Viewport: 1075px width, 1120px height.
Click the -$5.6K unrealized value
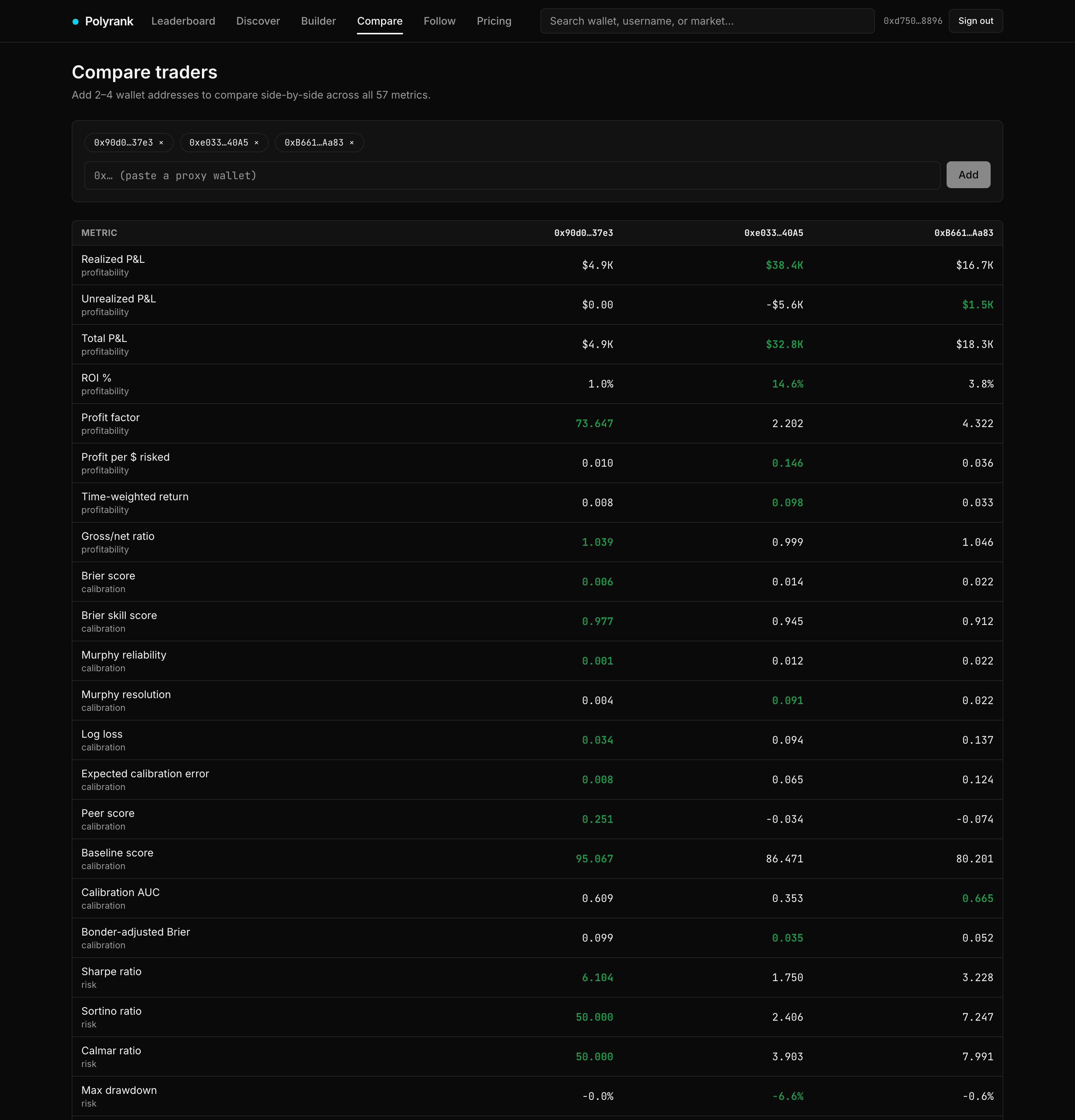point(784,305)
